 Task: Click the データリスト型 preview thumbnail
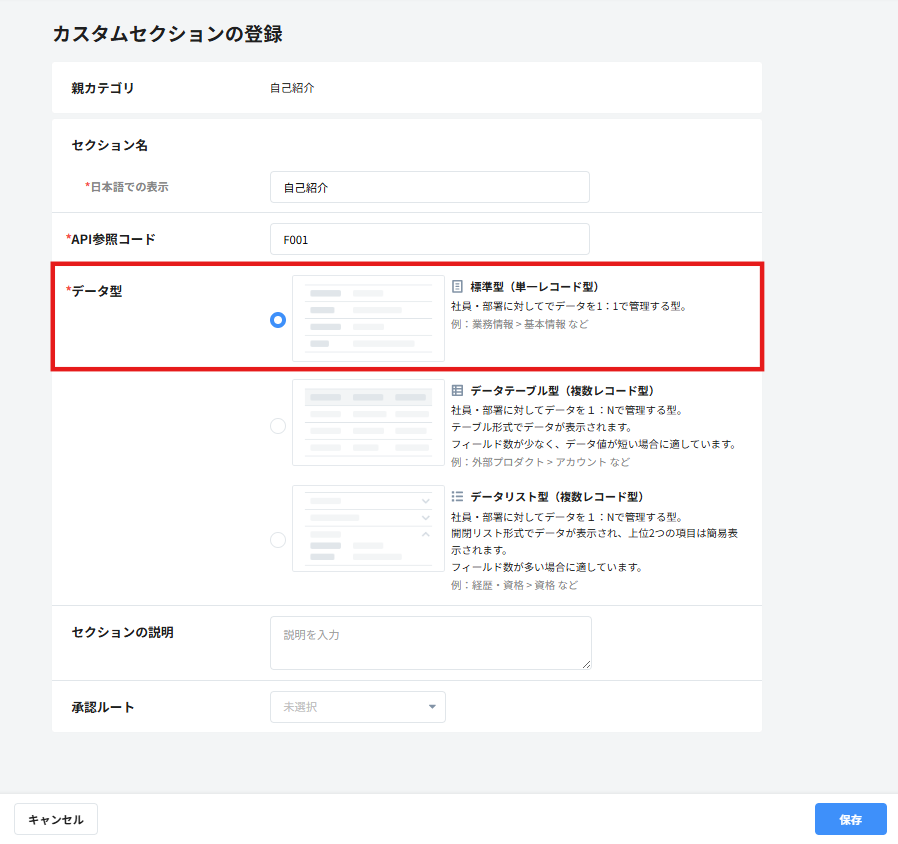click(x=368, y=529)
